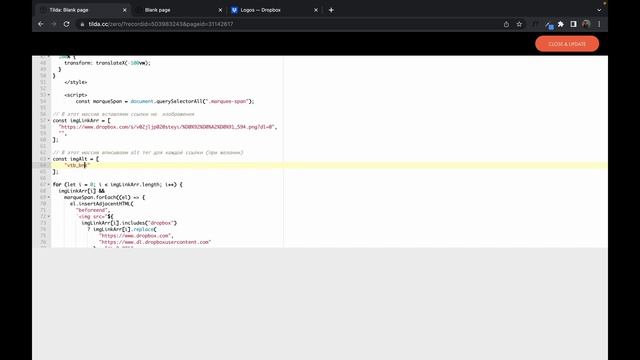Image resolution: width=640 pixels, height=360 pixels.
Task: Click line number 64 in the gutter
Action: tap(43, 165)
